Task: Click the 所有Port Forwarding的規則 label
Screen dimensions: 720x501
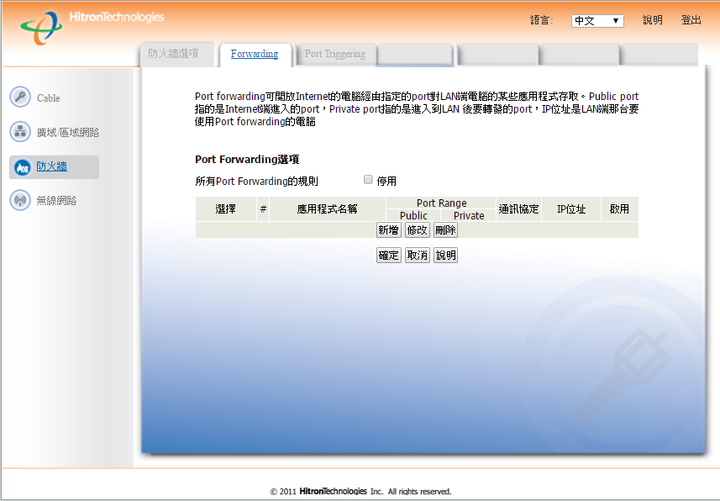Action: pos(257,181)
